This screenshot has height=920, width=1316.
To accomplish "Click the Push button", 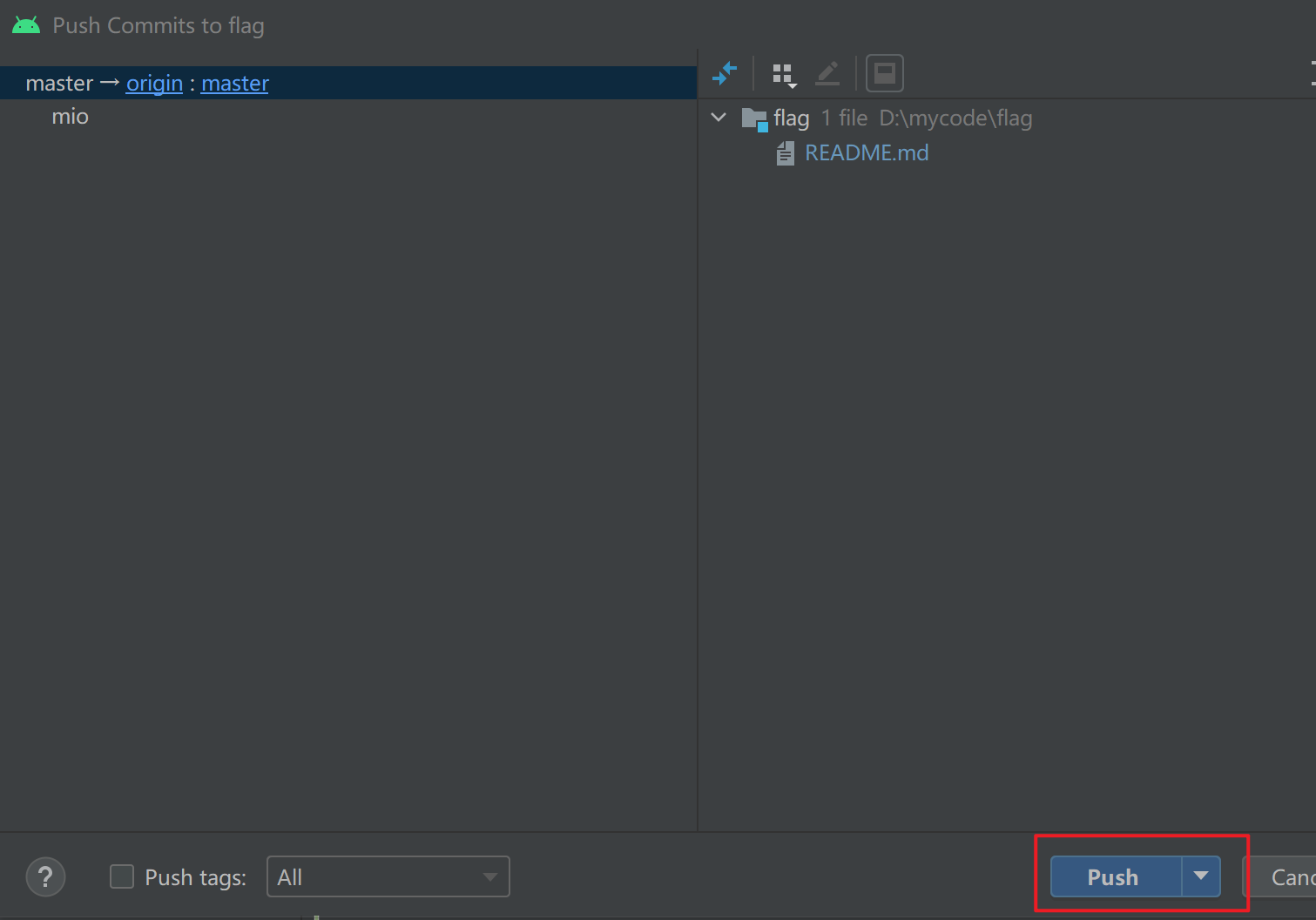I will [1116, 876].
